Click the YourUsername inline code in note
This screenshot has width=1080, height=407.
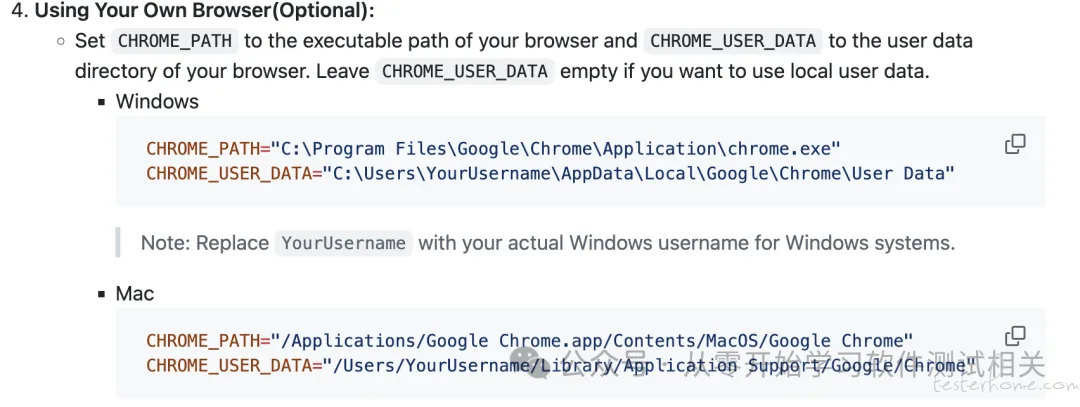tap(344, 243)
